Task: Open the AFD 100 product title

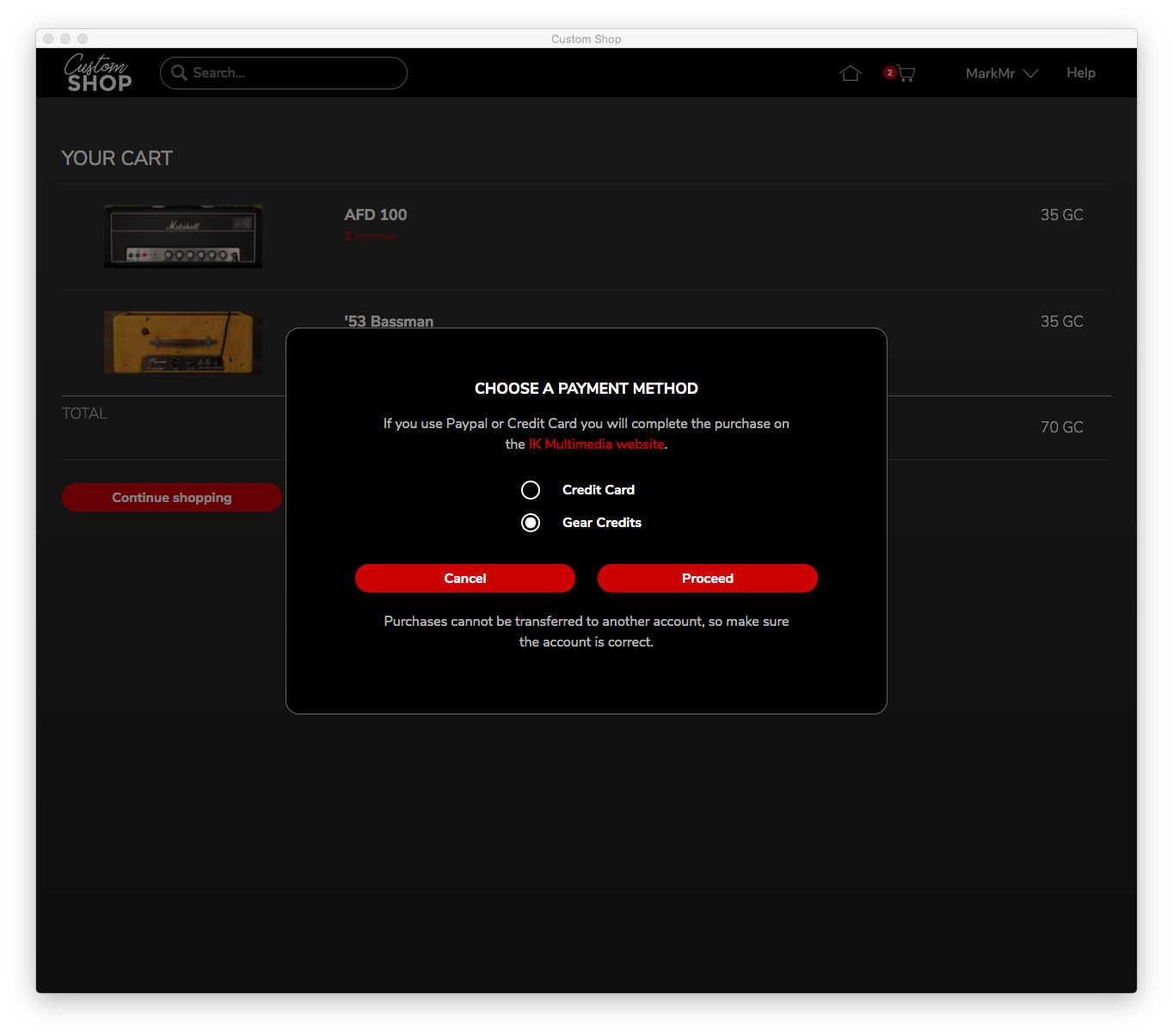Action: point(376,215)
